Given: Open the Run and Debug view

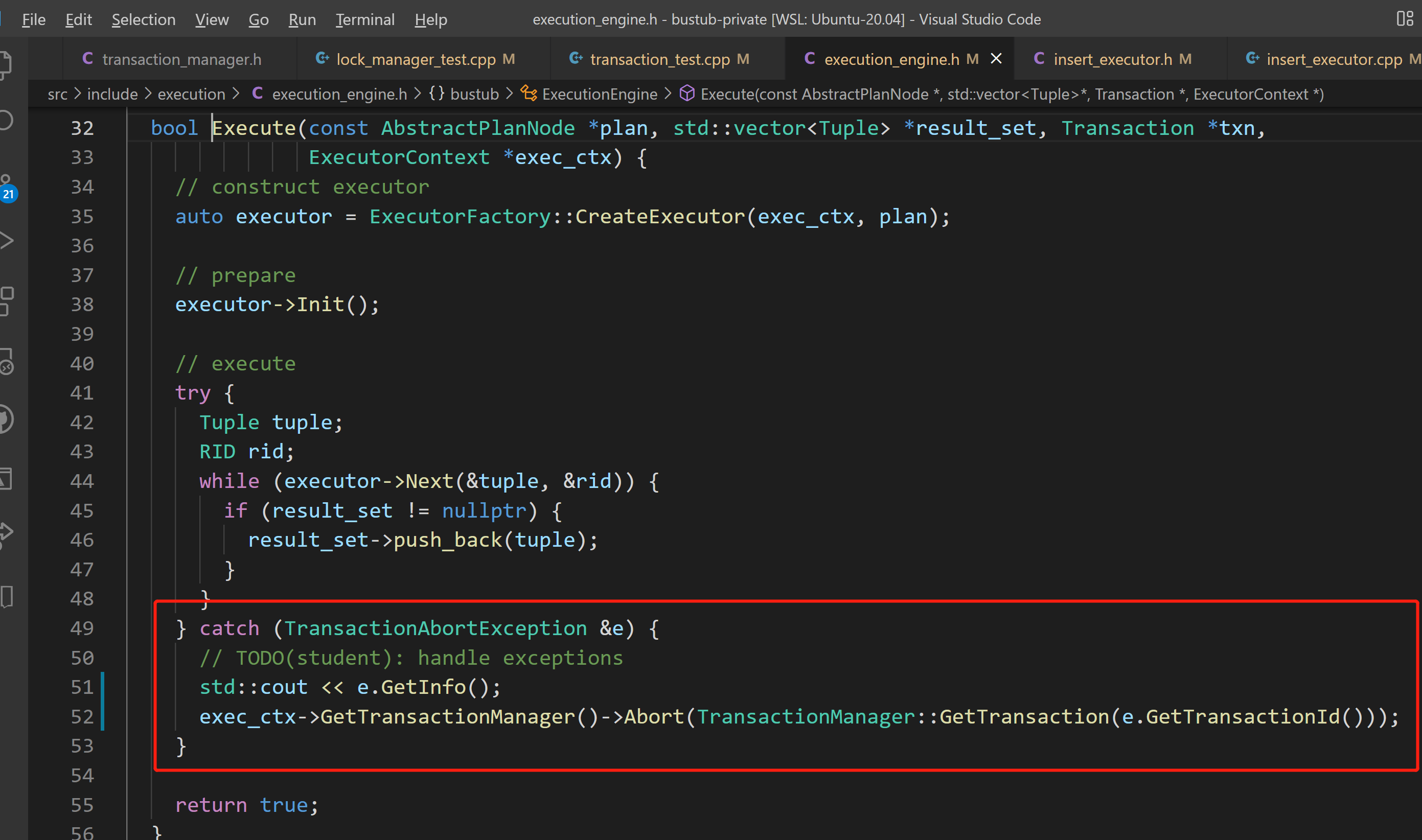Looking at the screenshot, I should point(6,241).
